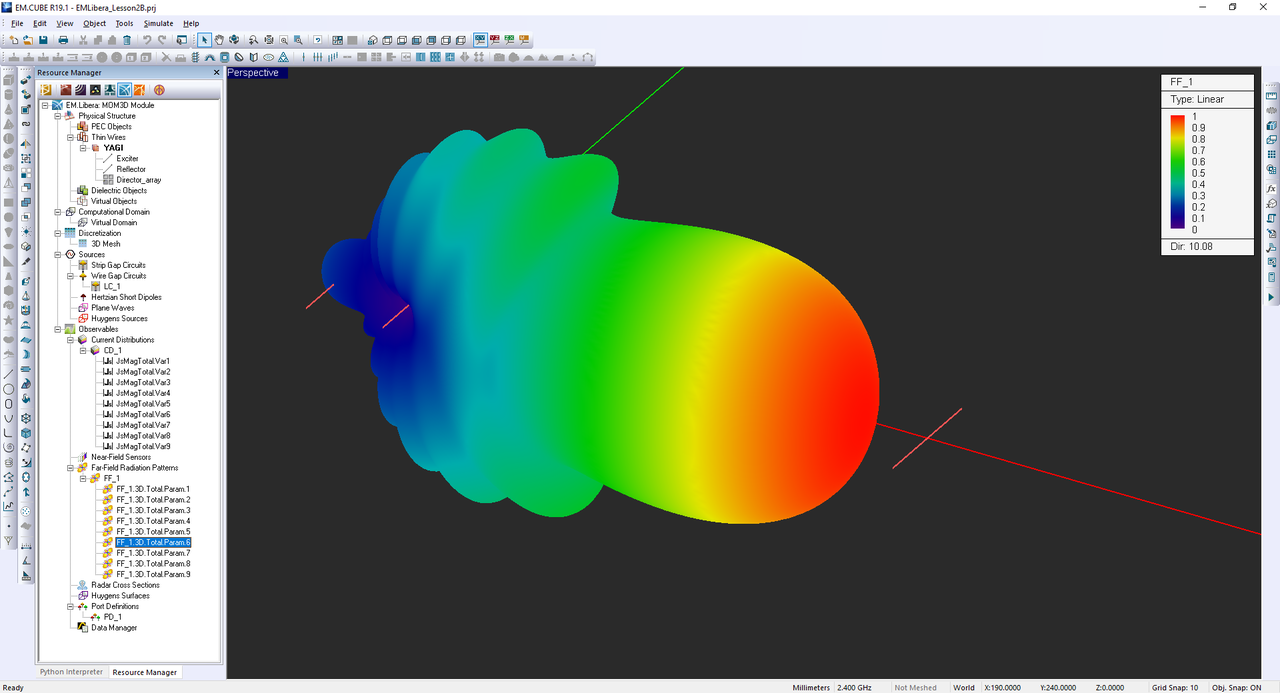The image size is (1280, 693).
Task: Toggle Grid Snap in the status bar
Action: click(1175, 688)
